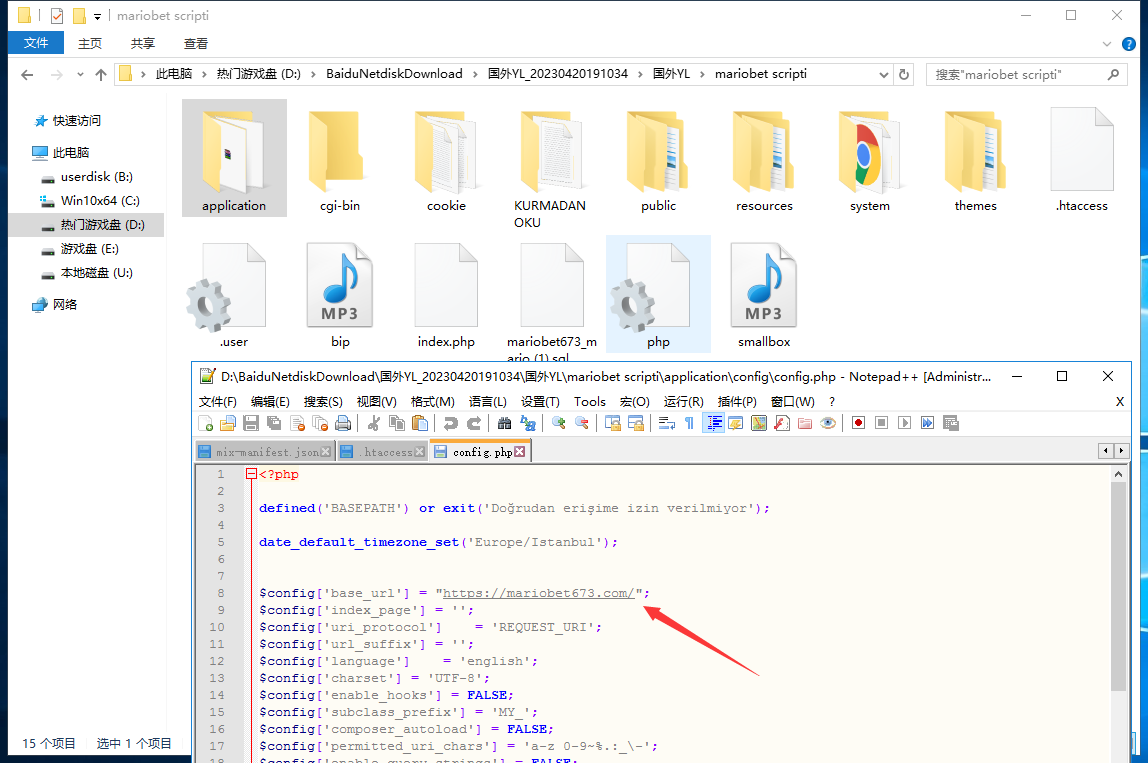
Task: Click the New file icon in Notepad++
Action: point(206,423)
